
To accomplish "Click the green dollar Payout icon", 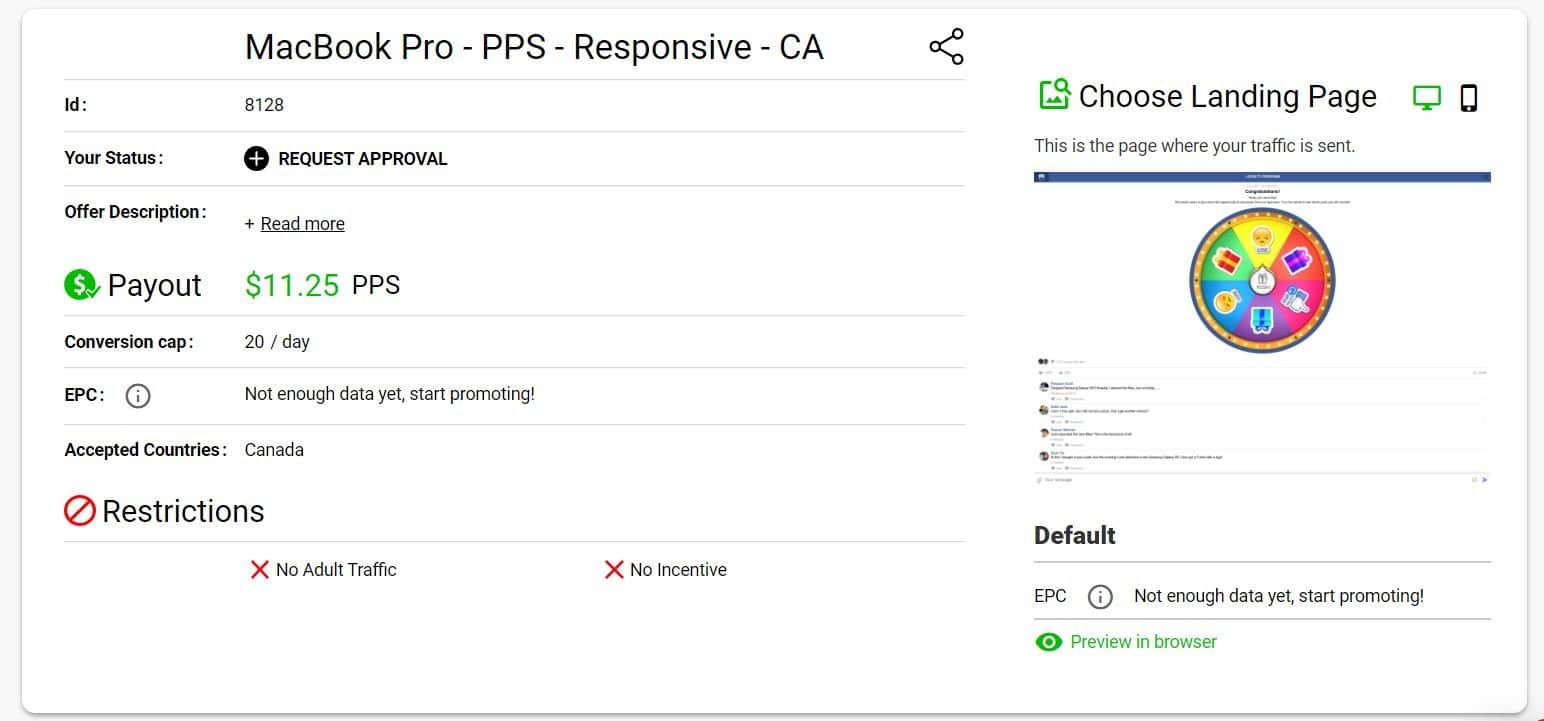I will click(82, 285).
